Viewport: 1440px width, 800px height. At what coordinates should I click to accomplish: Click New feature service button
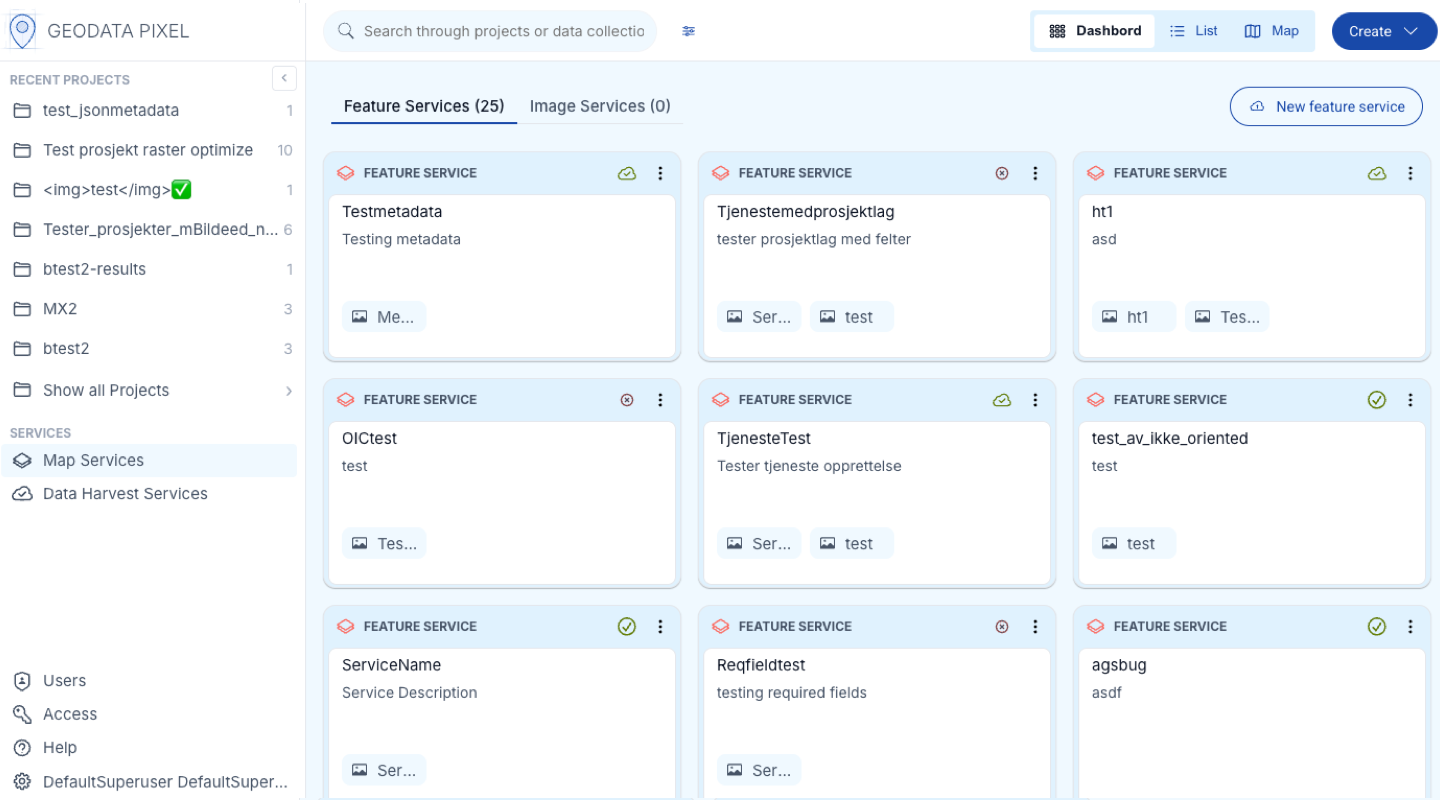(1326, 106)
